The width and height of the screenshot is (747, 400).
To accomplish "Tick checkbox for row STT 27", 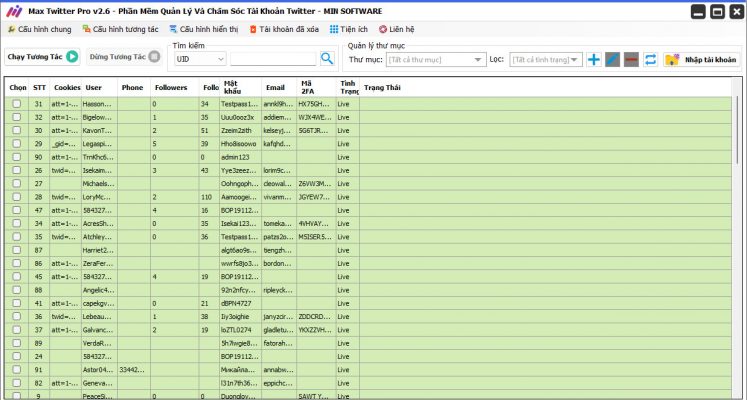I will pyautogui.click(x=17, y=183).
